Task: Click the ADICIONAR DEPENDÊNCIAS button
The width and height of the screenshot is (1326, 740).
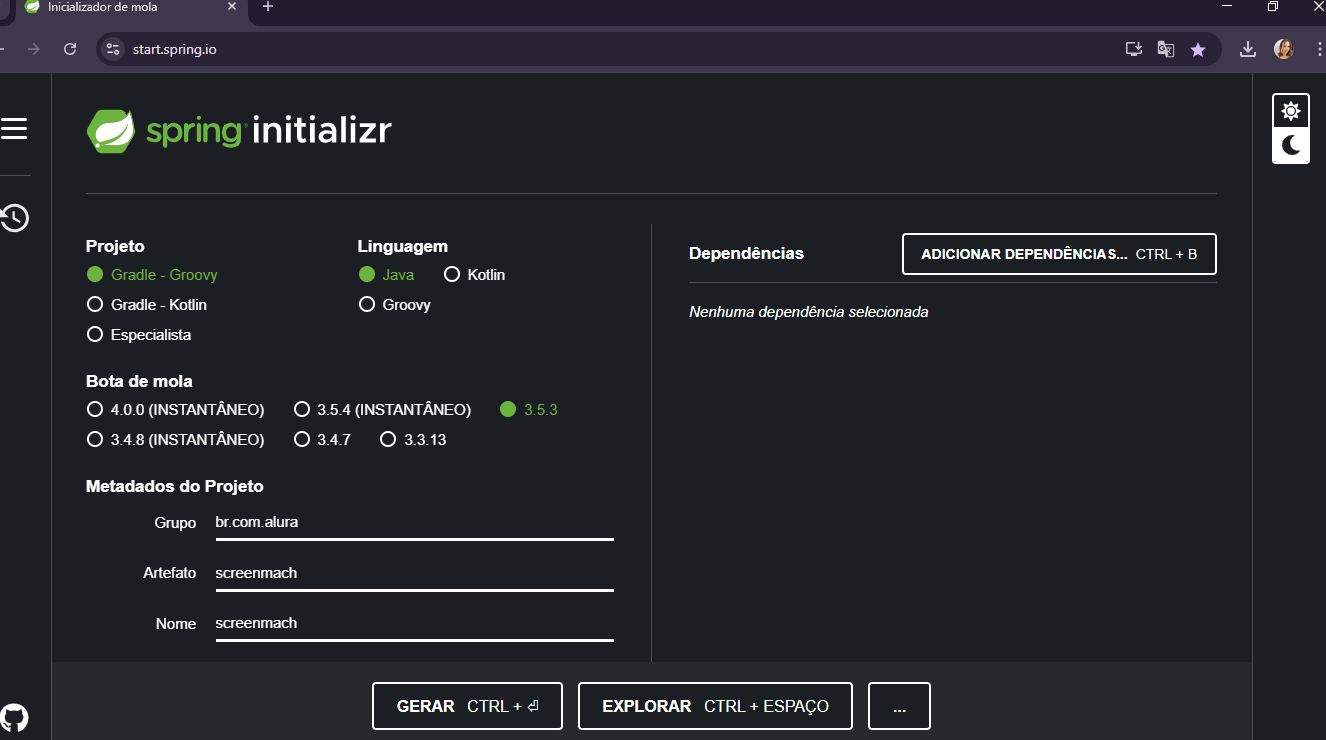Action: [x=1059, y=254]
